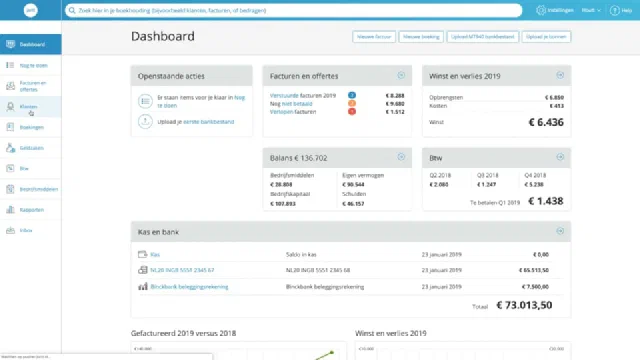Screen dimensions: 640x360
Task: Click the Q4 2018 Btw value
Action: pyautogui.click(x=534, y=184)
